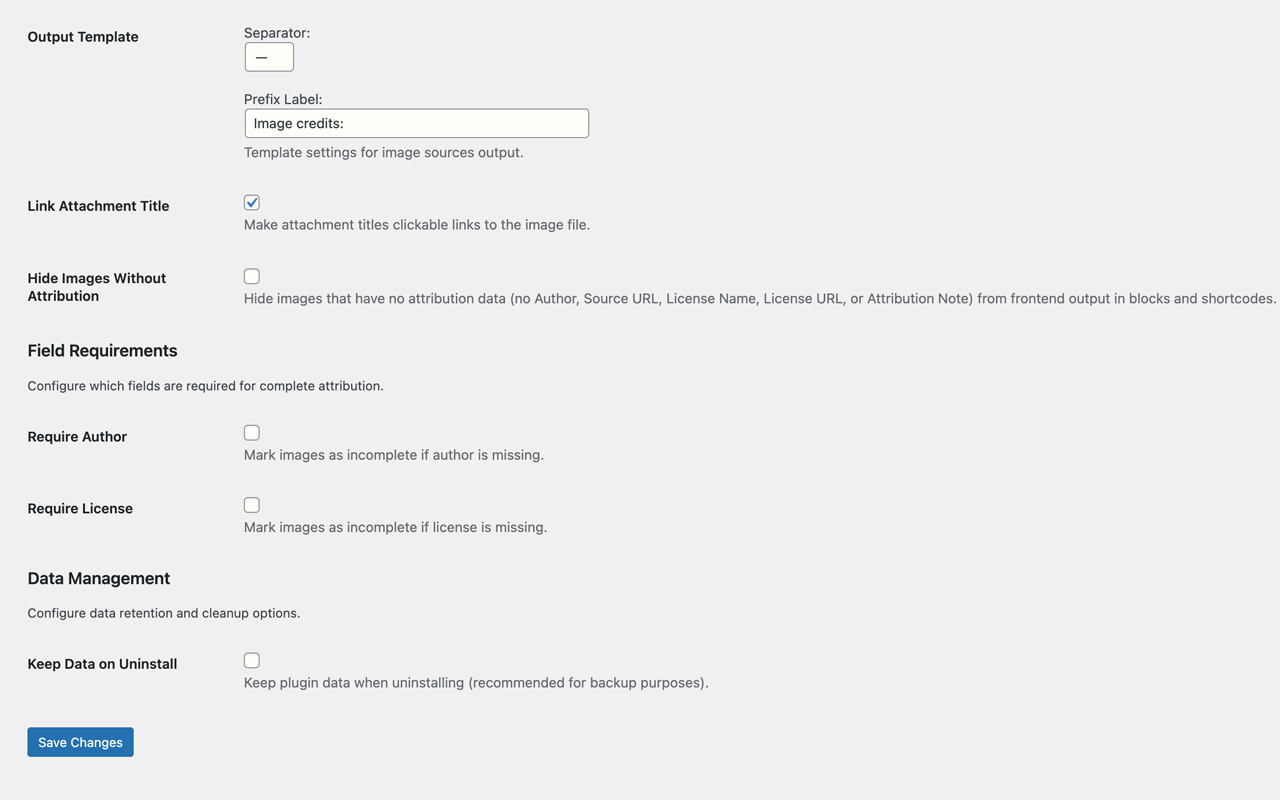Click the Save Changes button
The width and height of the screenshot is (1280, 800).
(x=80, y=741)
